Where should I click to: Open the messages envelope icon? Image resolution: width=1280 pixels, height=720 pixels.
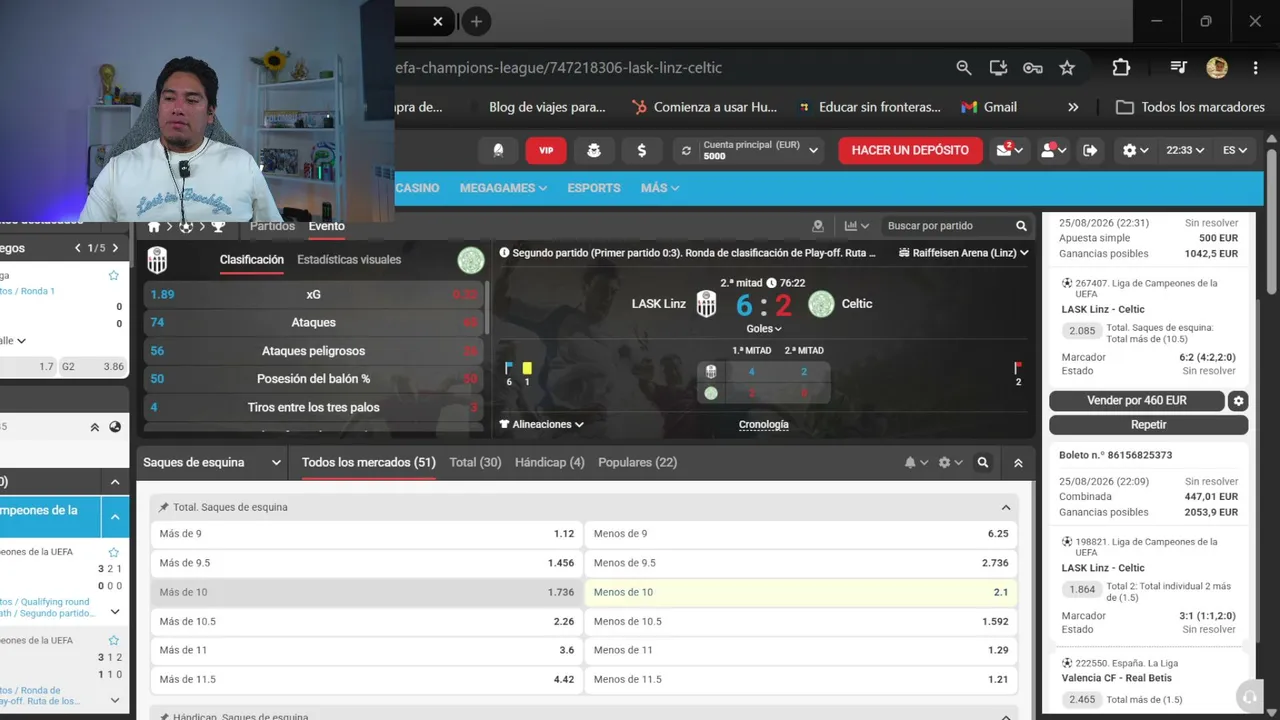[x=1010, y=150]
